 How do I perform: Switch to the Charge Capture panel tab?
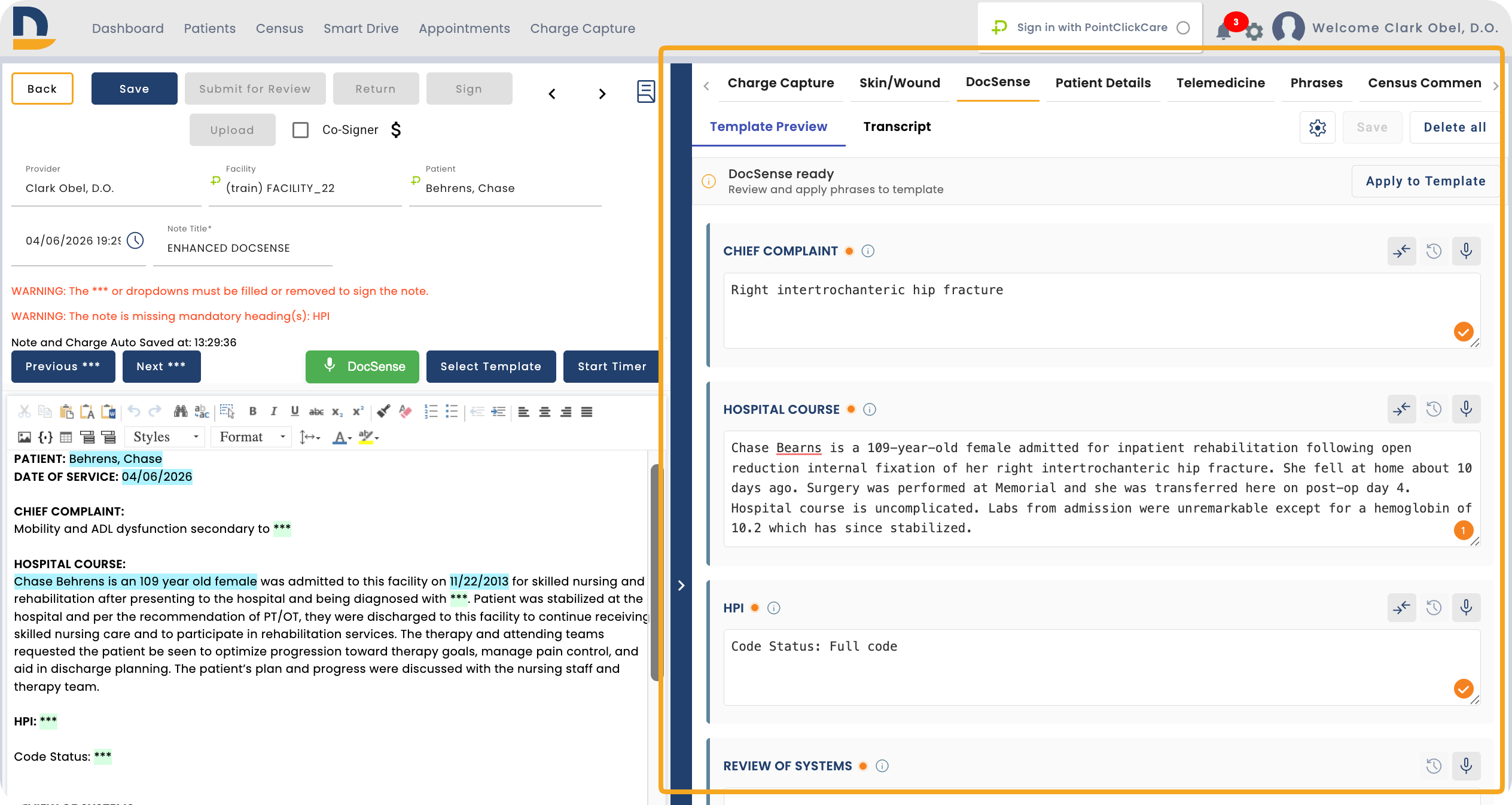click(x=781, y=83)
